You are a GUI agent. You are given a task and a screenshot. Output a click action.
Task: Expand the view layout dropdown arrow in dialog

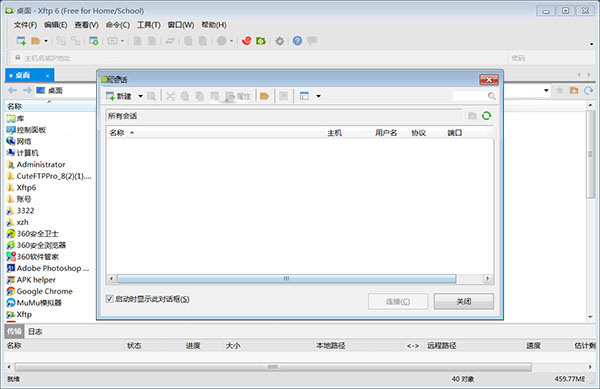(x=318, y=96)
